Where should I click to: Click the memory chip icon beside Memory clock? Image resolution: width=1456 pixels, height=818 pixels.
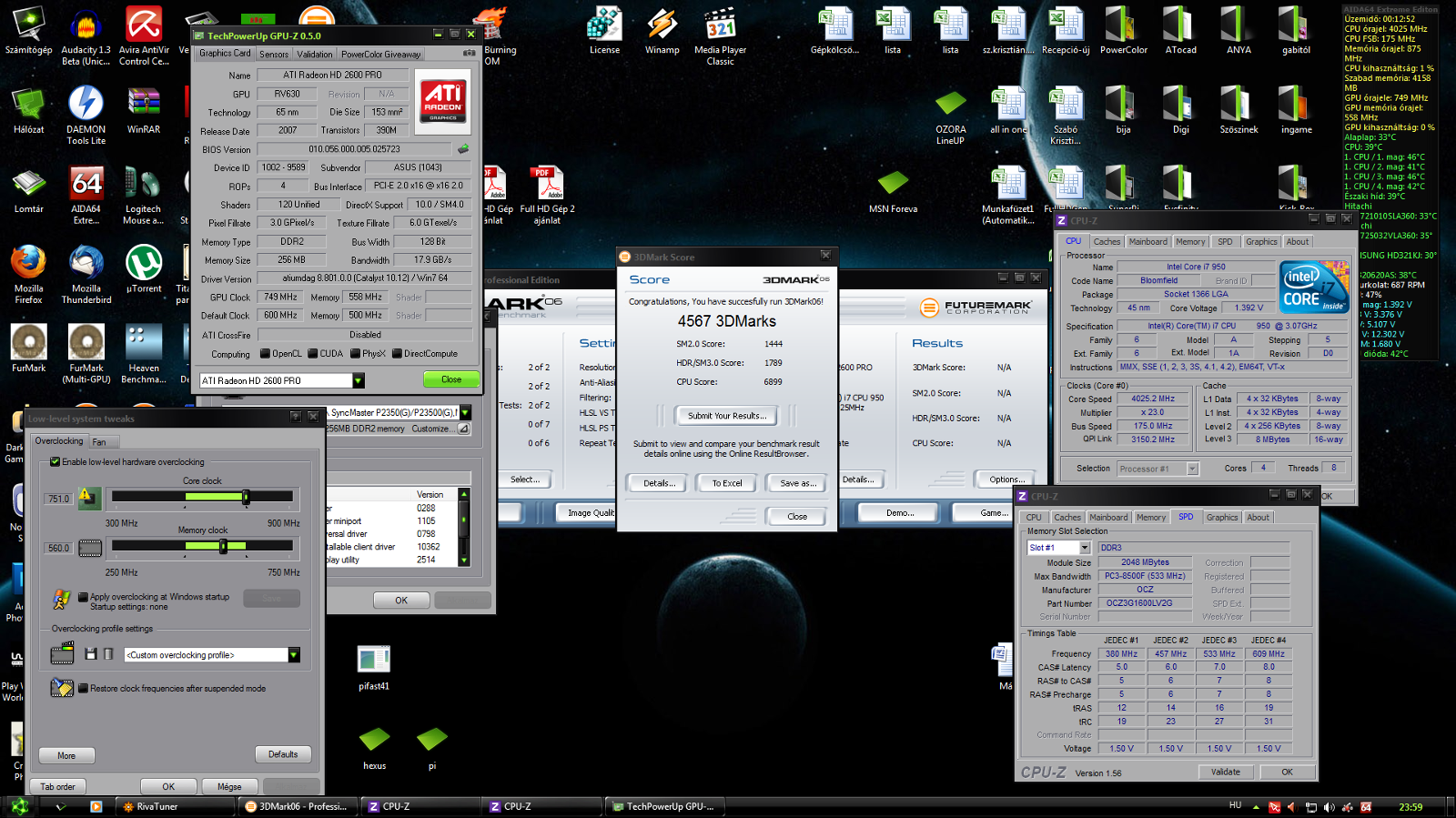tap(90, 548)
